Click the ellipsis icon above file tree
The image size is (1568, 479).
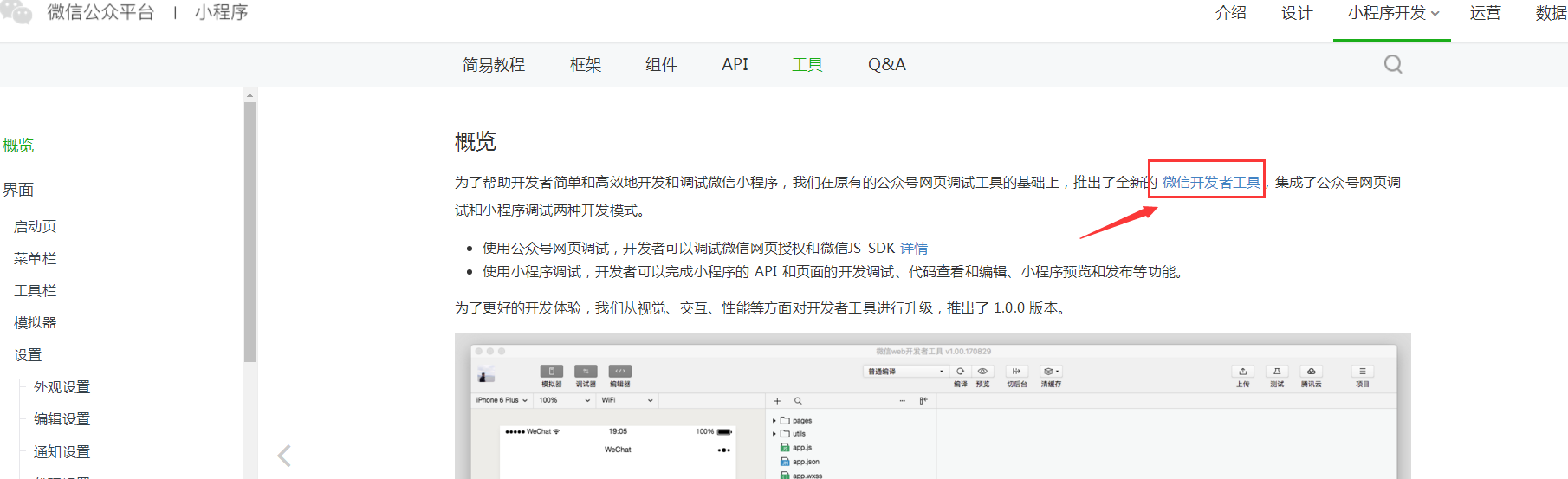pos(903,401)
